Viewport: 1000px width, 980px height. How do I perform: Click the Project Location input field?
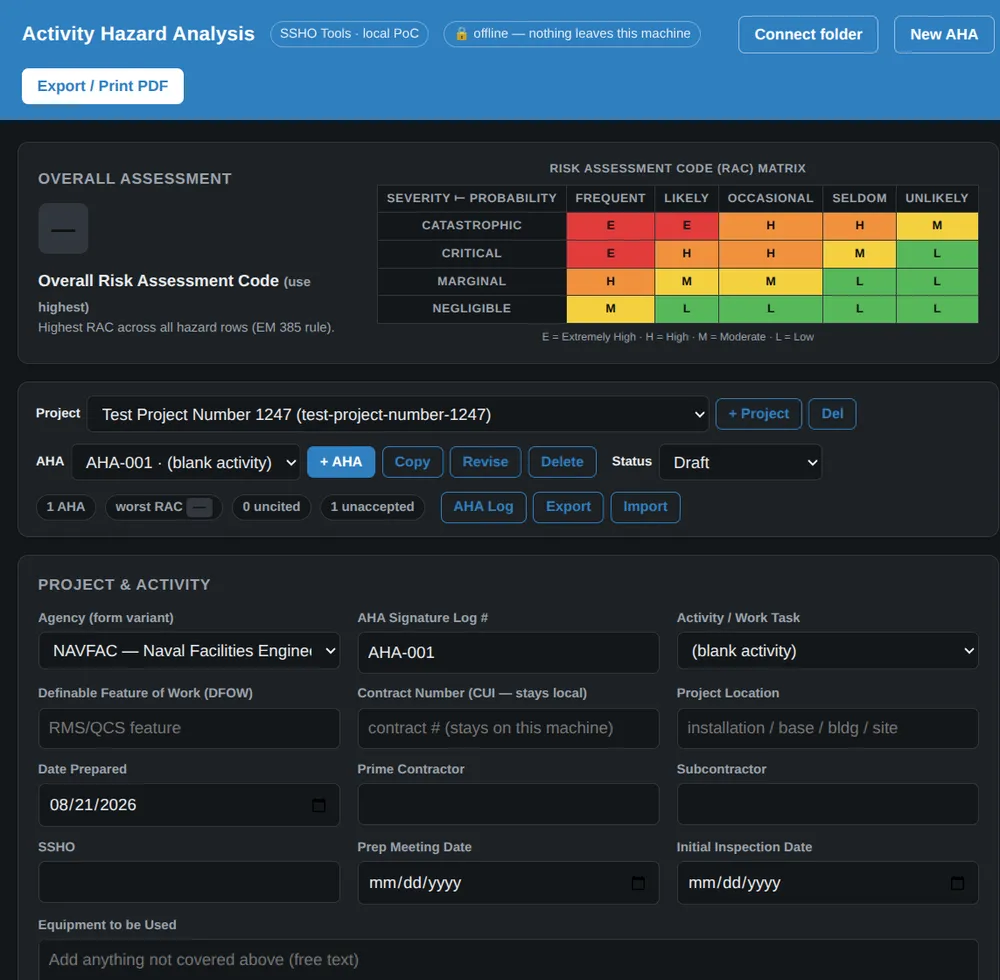coord(827,728)
